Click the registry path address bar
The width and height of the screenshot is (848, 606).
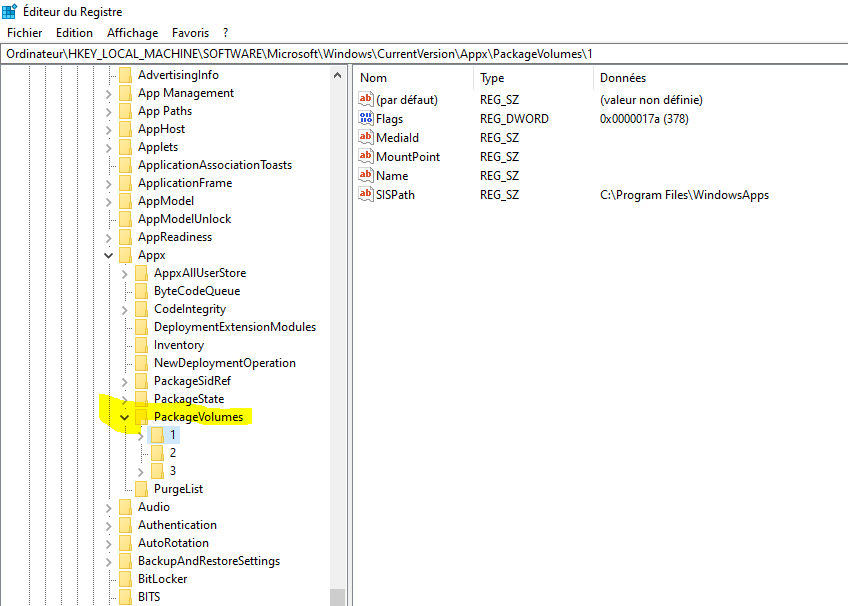pyautogui.click(x=424, y=54)
